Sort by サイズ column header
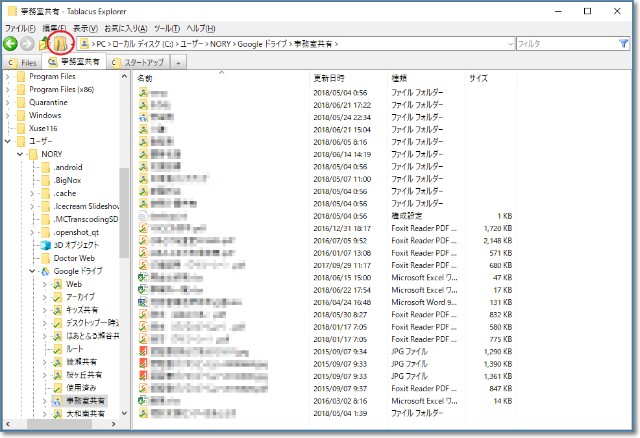Screen dimensions: 640x438 pos(478,77)
